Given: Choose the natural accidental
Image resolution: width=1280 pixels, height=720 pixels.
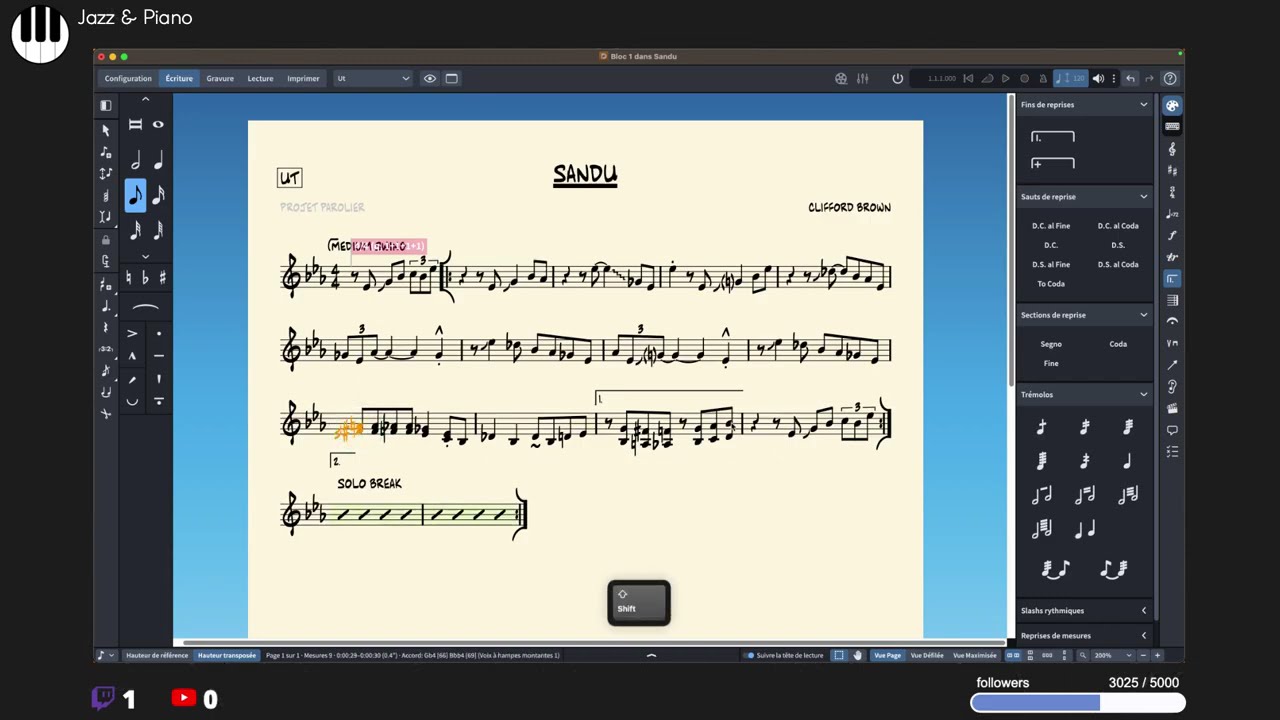Looking at the screenshot, I should coord(129,278).
